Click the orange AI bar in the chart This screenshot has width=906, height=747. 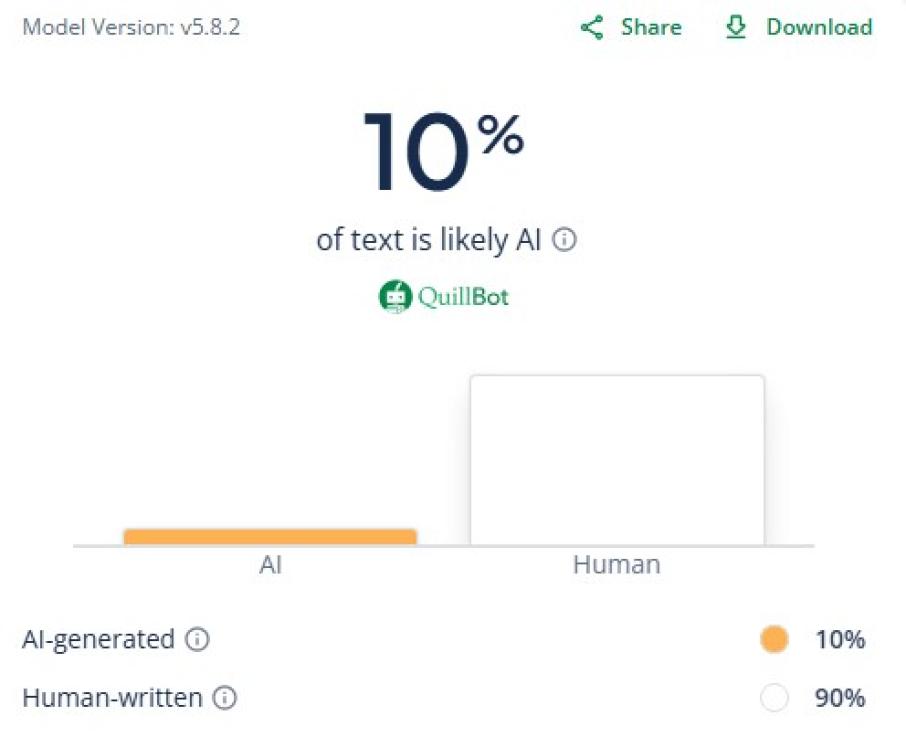point(268,536)
